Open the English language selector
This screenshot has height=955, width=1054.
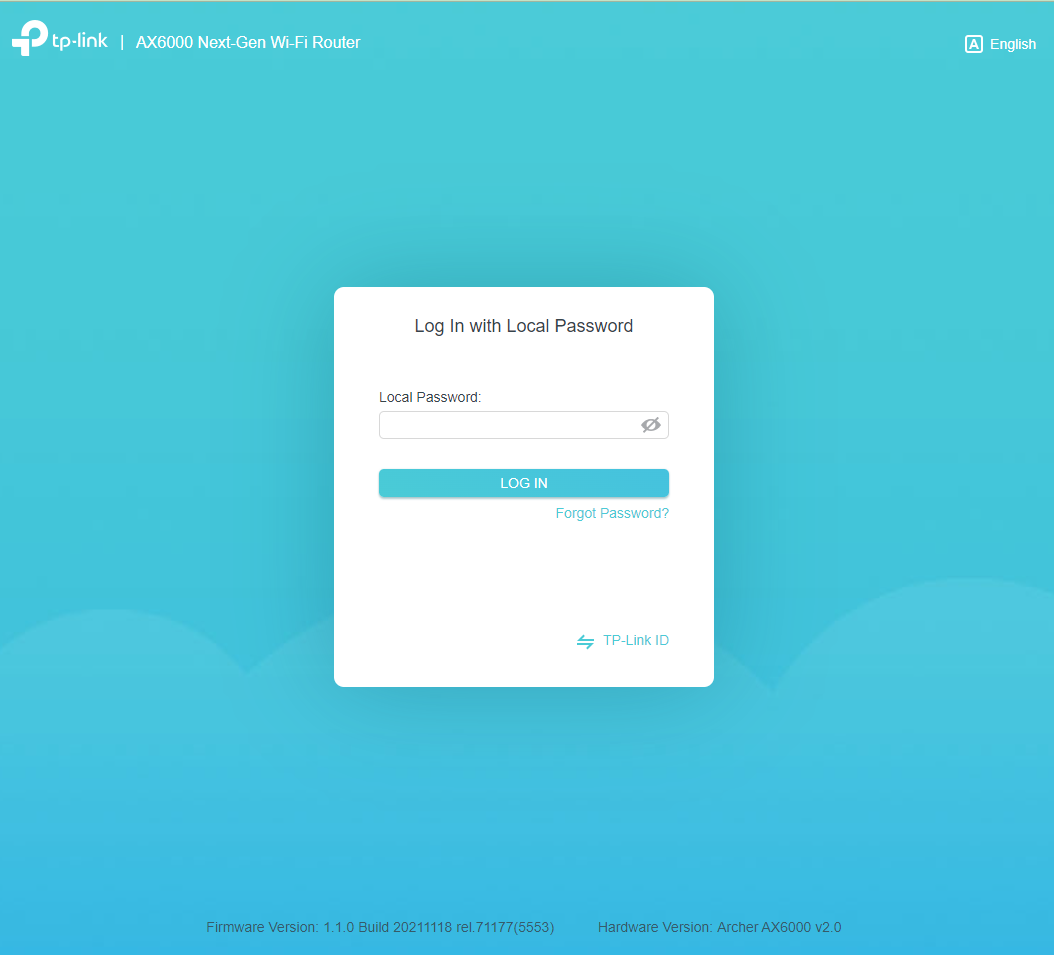click(1000, 44)
